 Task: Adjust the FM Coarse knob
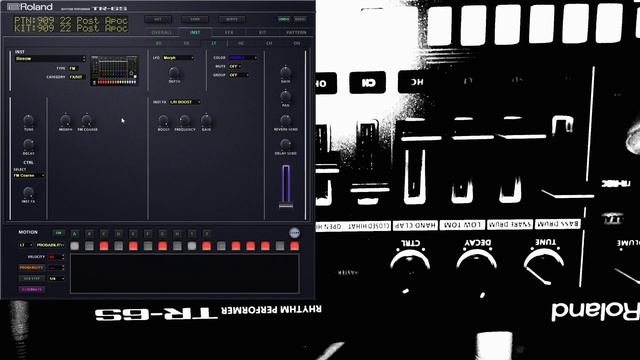point(87,120)
